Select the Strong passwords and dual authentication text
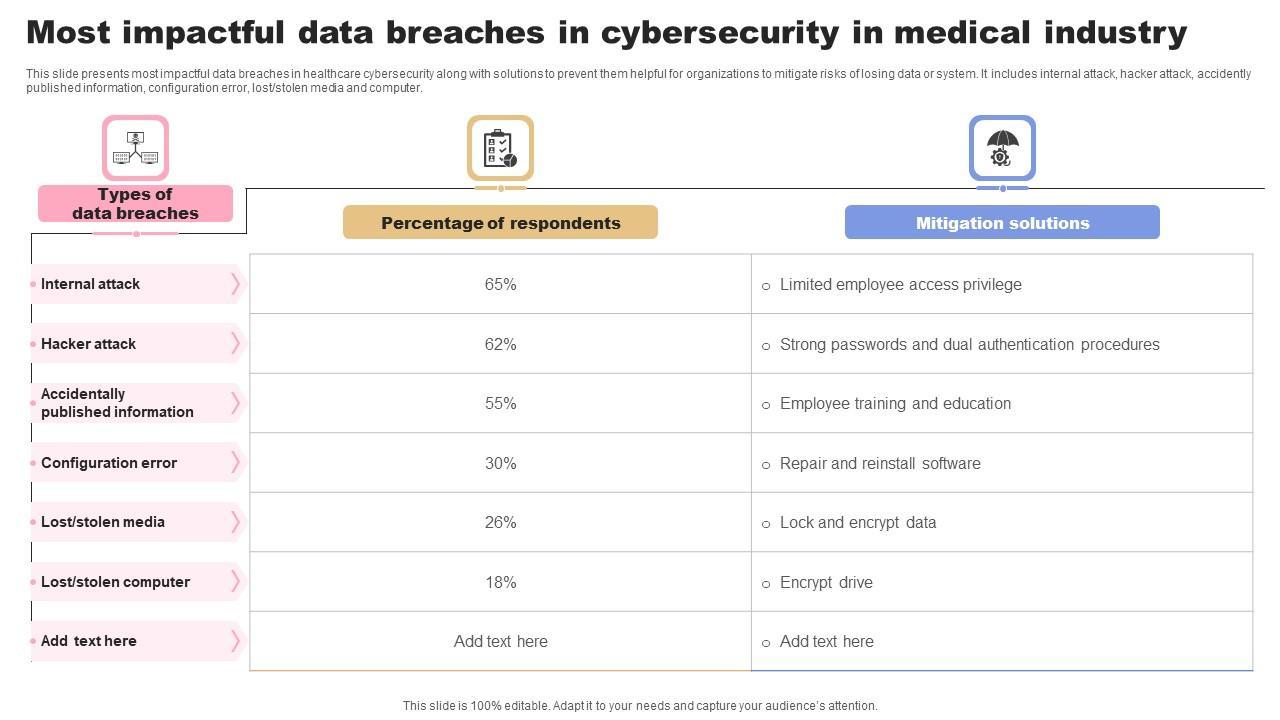Screen dimensions: 1280x720 969,345
